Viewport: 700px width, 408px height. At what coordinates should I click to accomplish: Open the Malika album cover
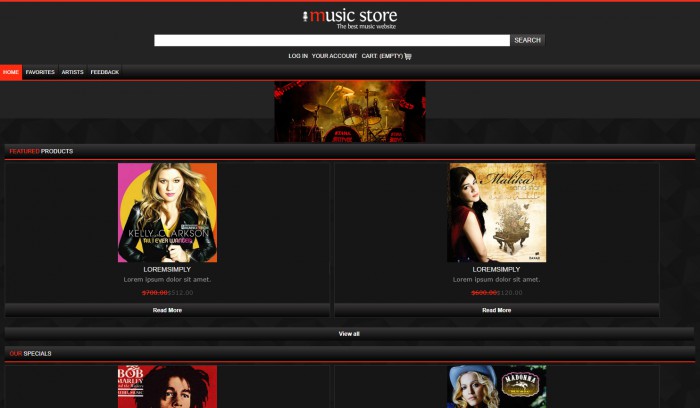click(x=496, y=212)
